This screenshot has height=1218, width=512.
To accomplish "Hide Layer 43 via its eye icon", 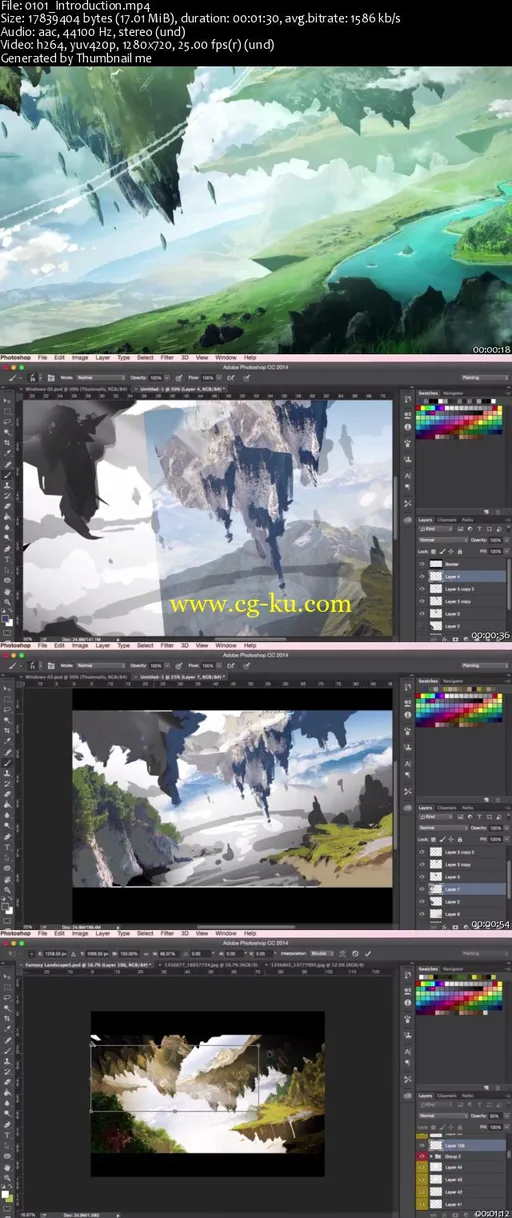I will 422,1180.
